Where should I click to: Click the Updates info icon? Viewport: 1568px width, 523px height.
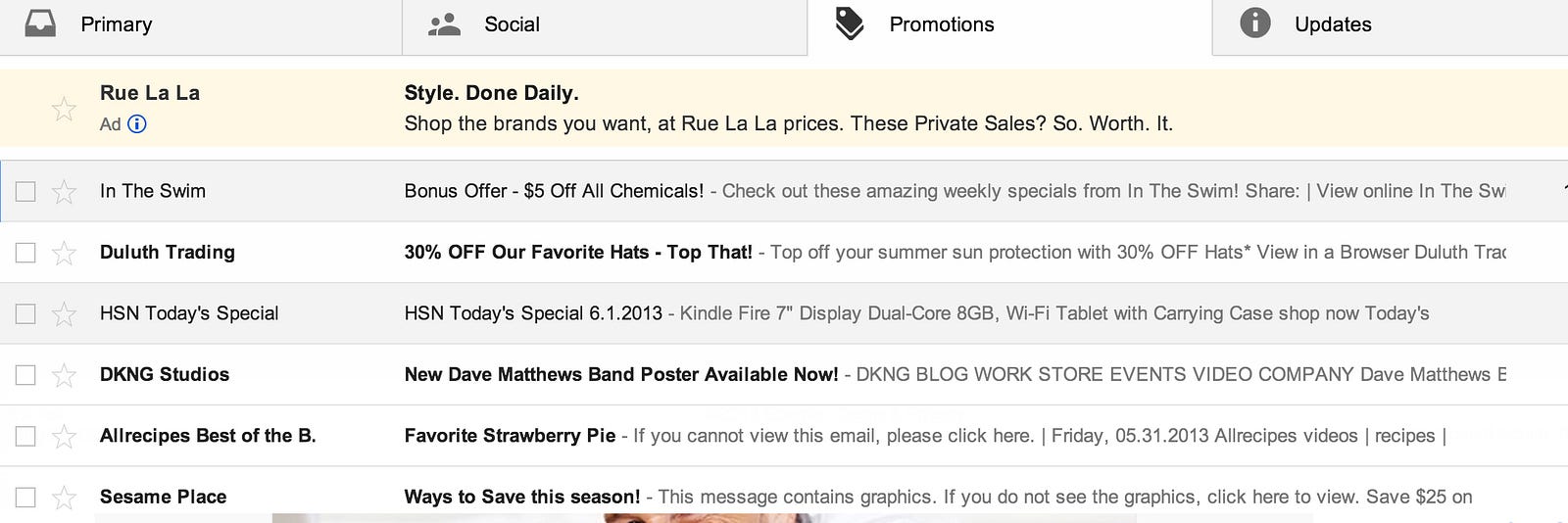[1254, 24]
